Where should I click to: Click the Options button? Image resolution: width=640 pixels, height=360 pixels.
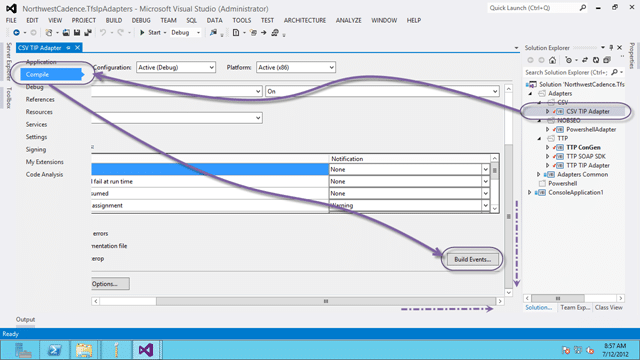pos(110,284)
